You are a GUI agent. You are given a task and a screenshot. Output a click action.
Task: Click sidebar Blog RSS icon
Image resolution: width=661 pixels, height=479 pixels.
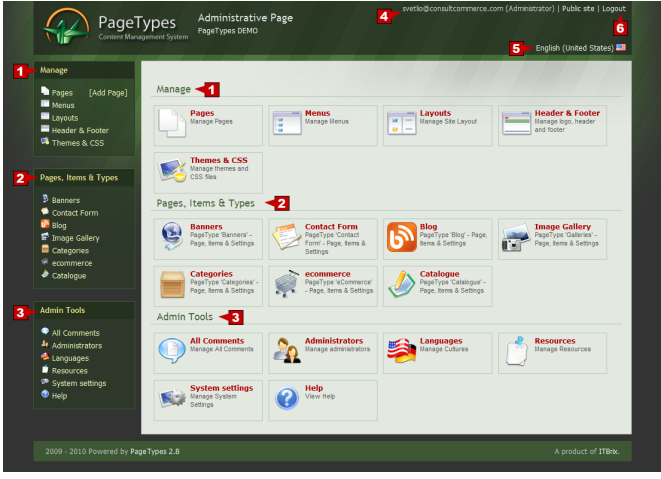click(x=45, y=224)
